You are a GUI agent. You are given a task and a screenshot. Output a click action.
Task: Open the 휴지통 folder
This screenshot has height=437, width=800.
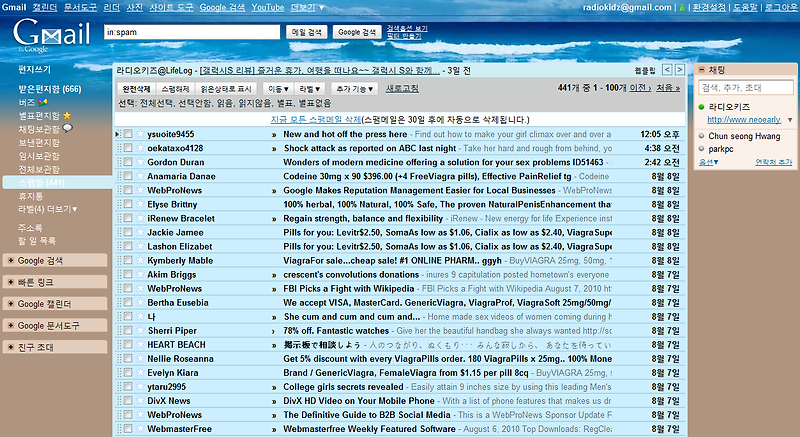(x=31, y=196)
